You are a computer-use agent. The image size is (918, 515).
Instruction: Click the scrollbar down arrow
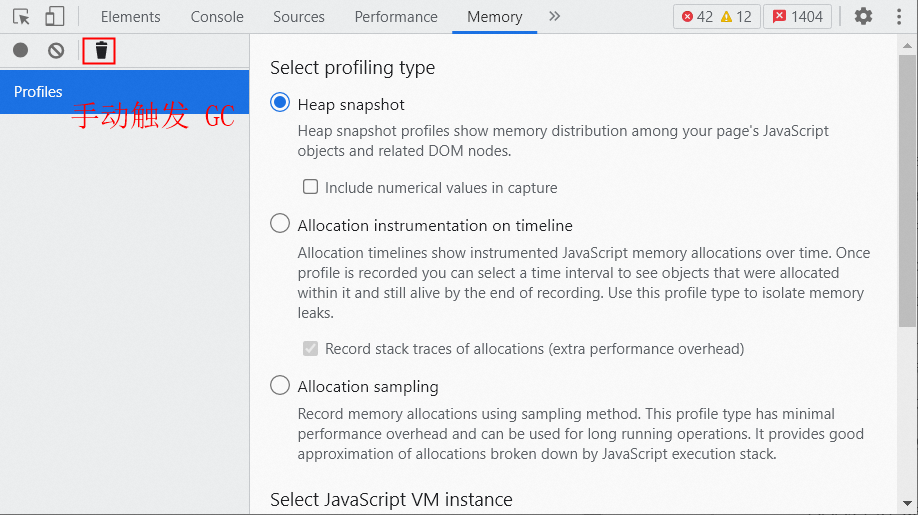907,503
